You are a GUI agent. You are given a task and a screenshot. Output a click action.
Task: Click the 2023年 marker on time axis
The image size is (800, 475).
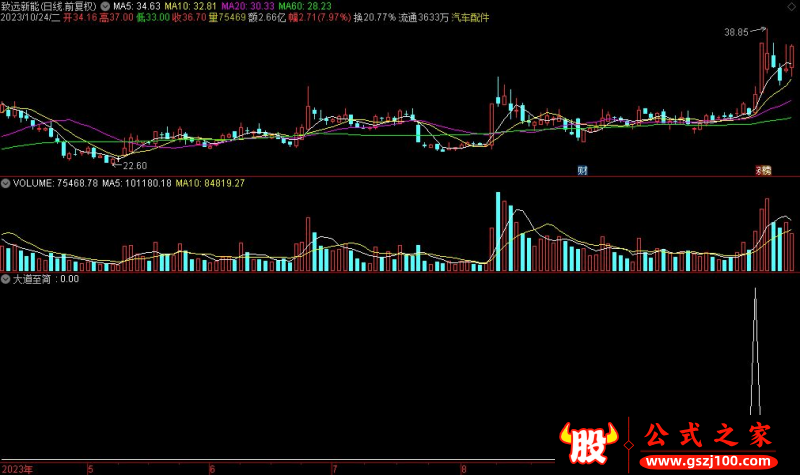coord(17,469)
